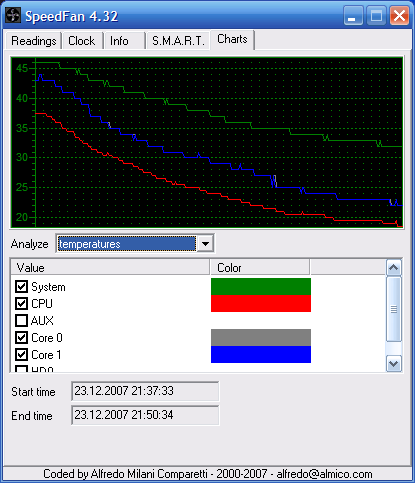This screenshot has width=417, height=486.
Task: Switch to the Readings tab
Action: (x=33, y=41)
